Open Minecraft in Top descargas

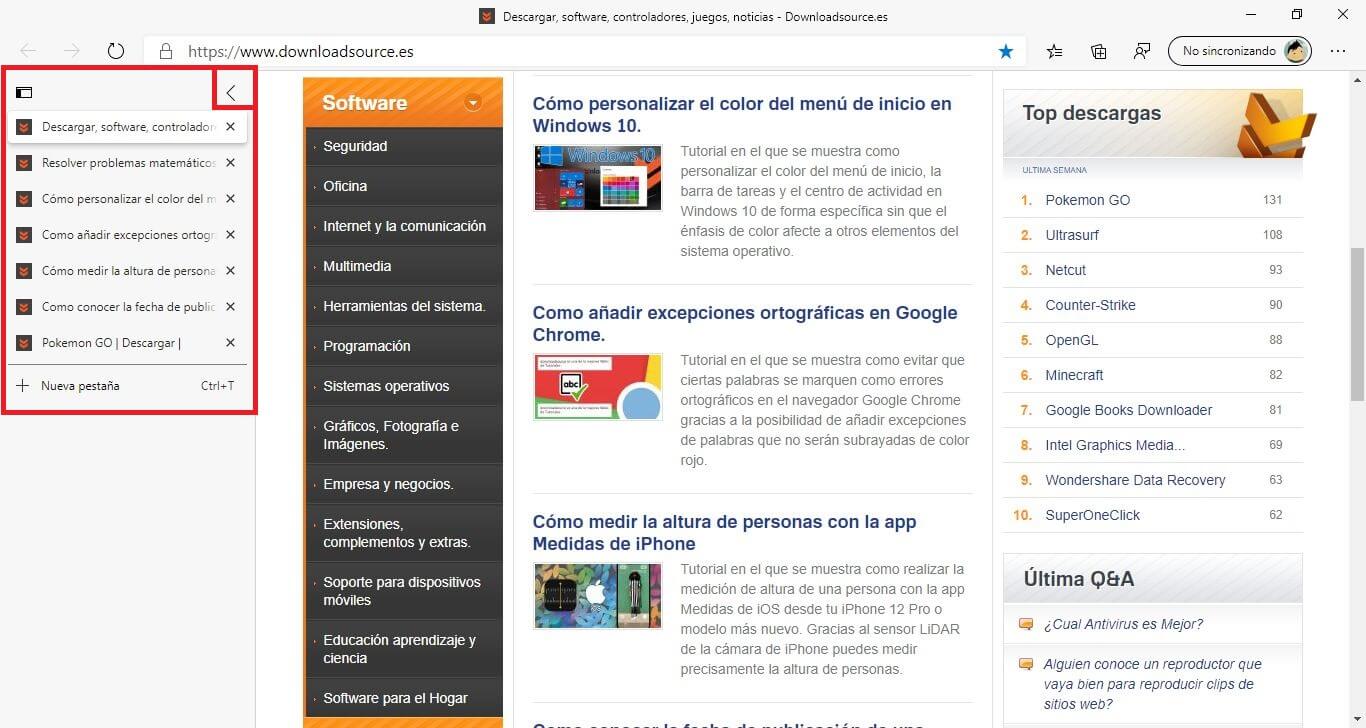(x=1074, y=375)
